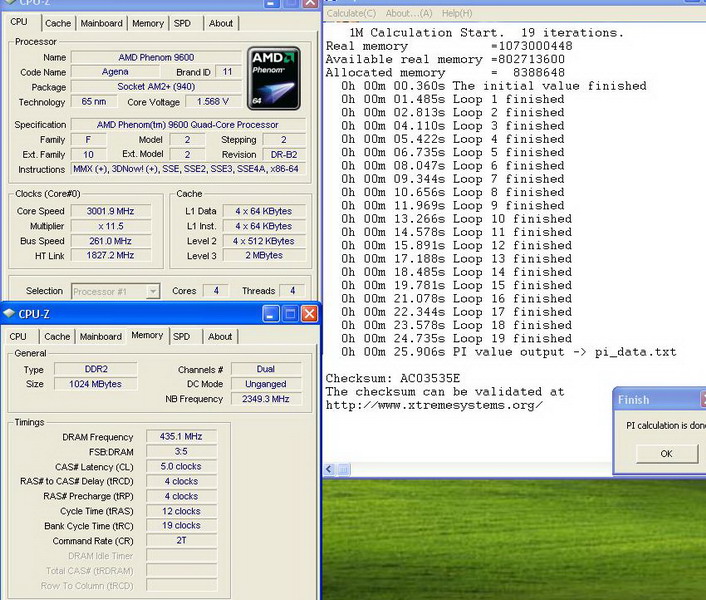Viewport: 706px width, 600px height.
Task: Close the lower CPU-Z window
Action: pos(309,314)
